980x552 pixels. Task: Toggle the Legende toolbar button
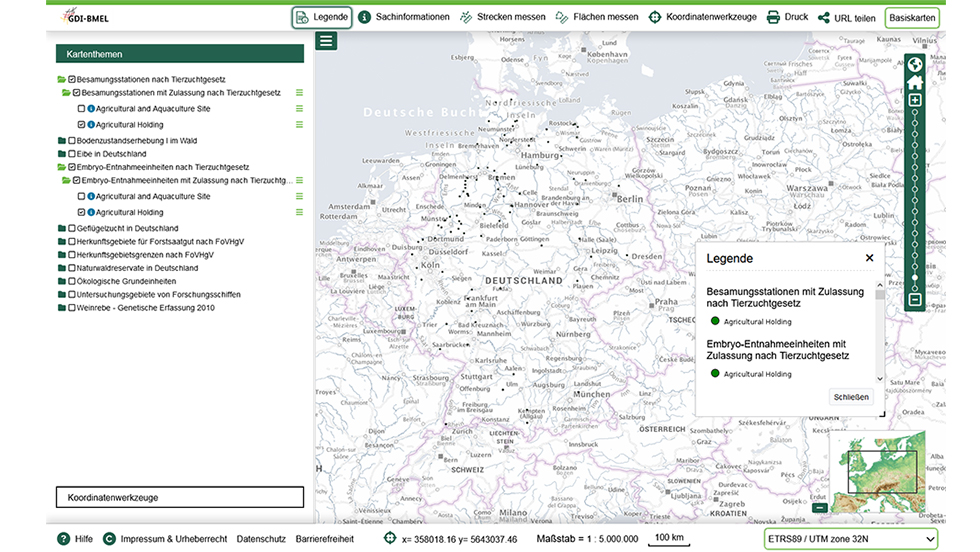pos(322,17)
